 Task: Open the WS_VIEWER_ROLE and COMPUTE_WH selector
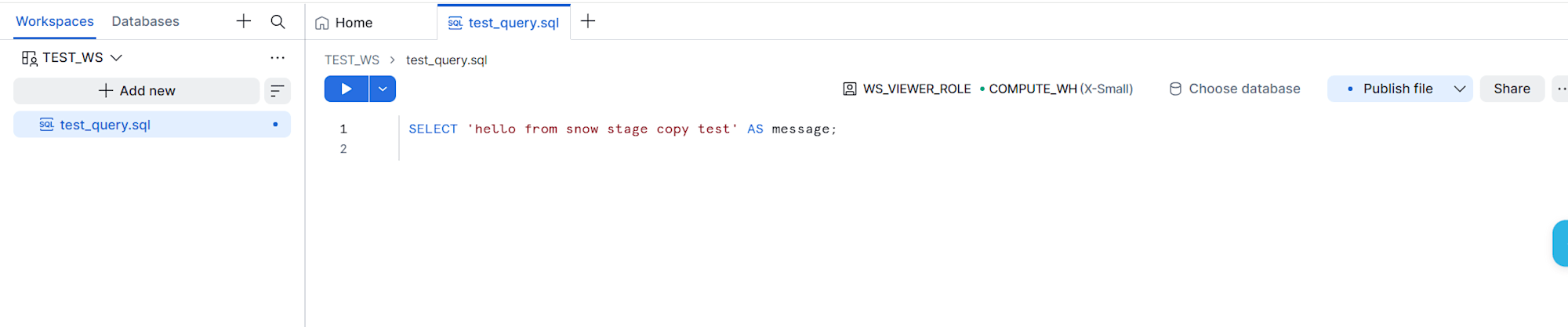pyautogui.click(x=988, y=89)
